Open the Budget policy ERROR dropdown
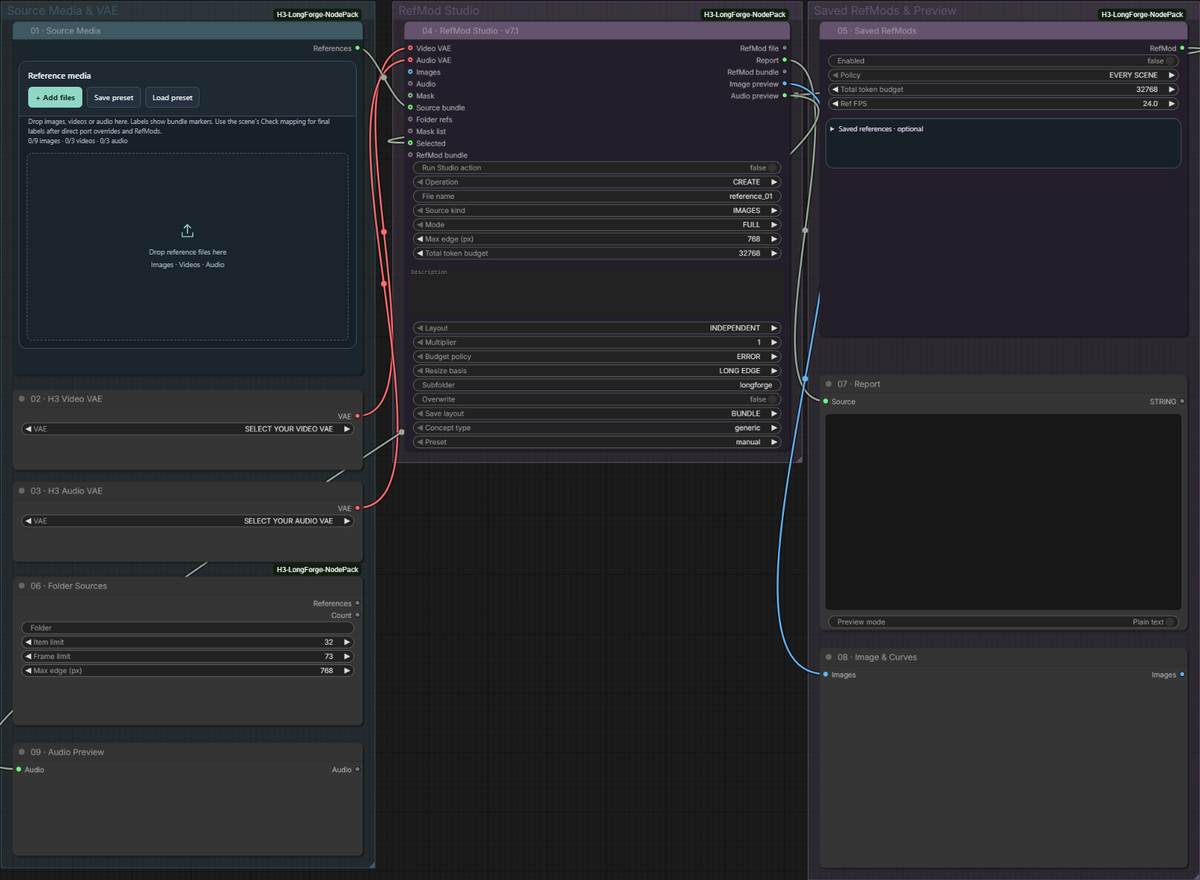The width and height of the screenshot is (1200, 880). pos(597,356)
